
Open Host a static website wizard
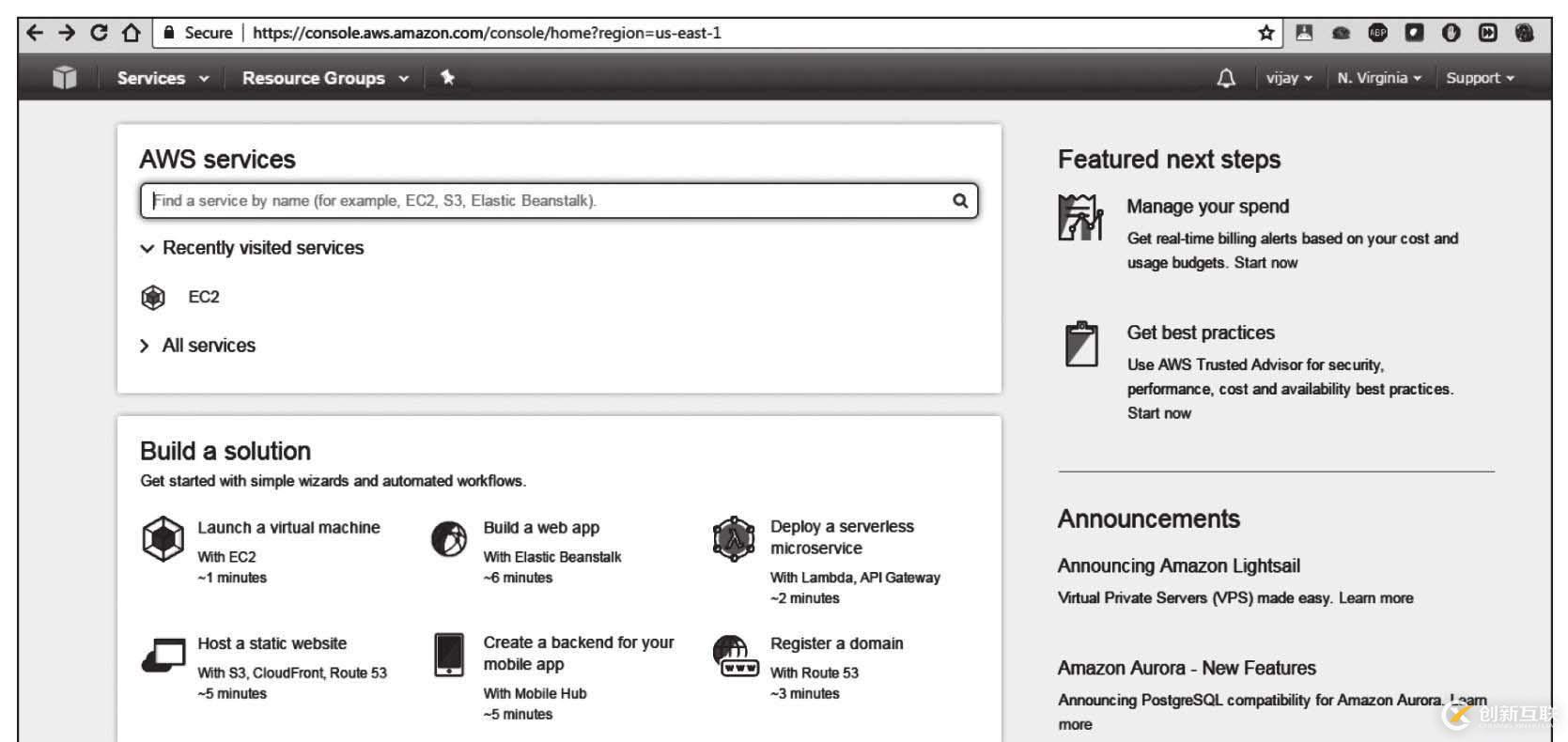click(272, 643)
